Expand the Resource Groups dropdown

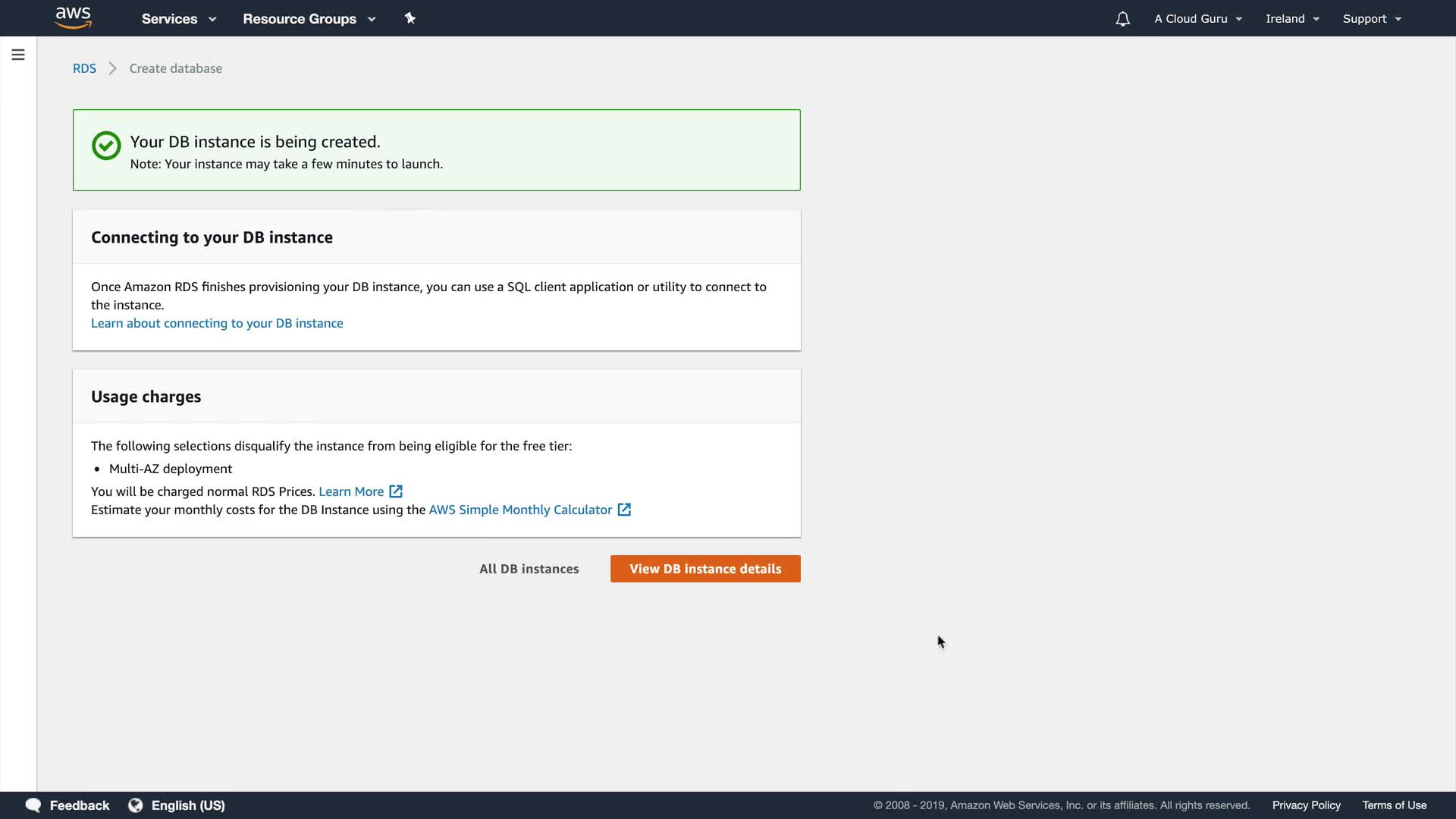pos(309,19)
